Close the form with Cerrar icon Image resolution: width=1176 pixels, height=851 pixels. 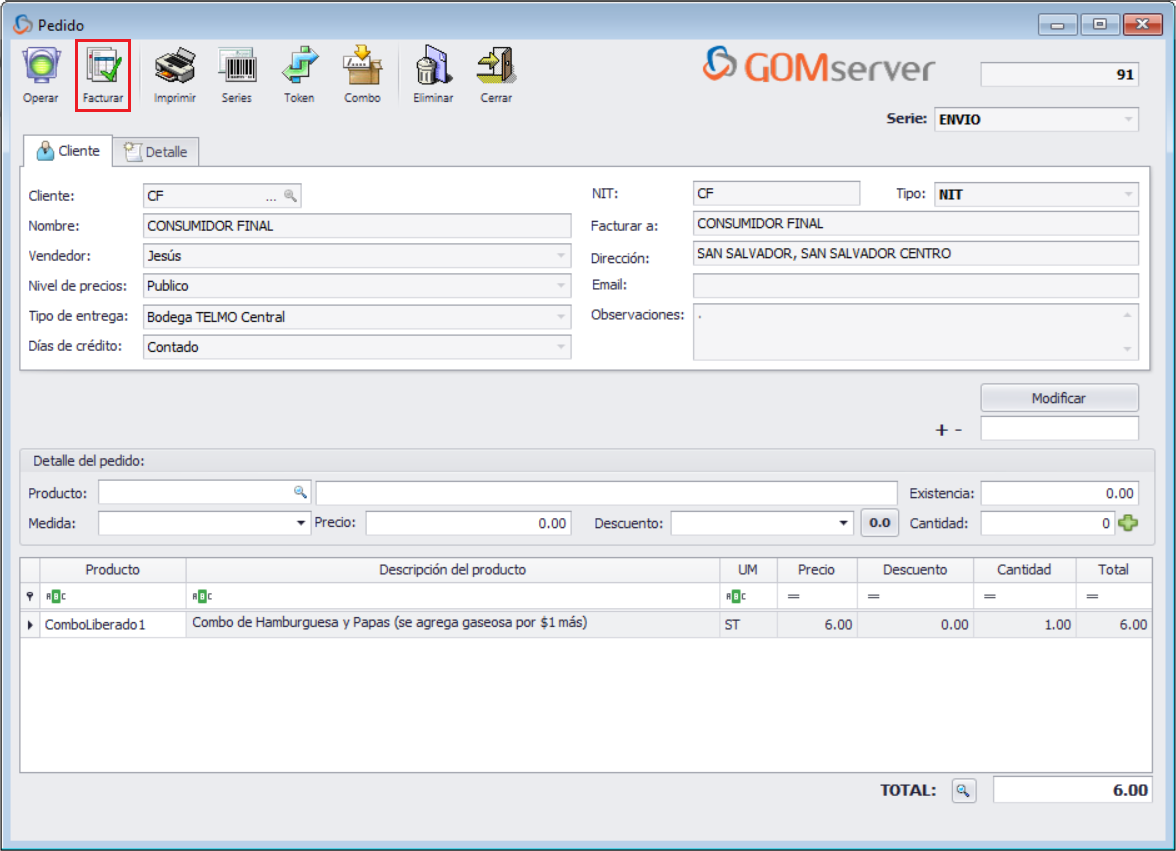pyautogui.click(x=496, y=68)
